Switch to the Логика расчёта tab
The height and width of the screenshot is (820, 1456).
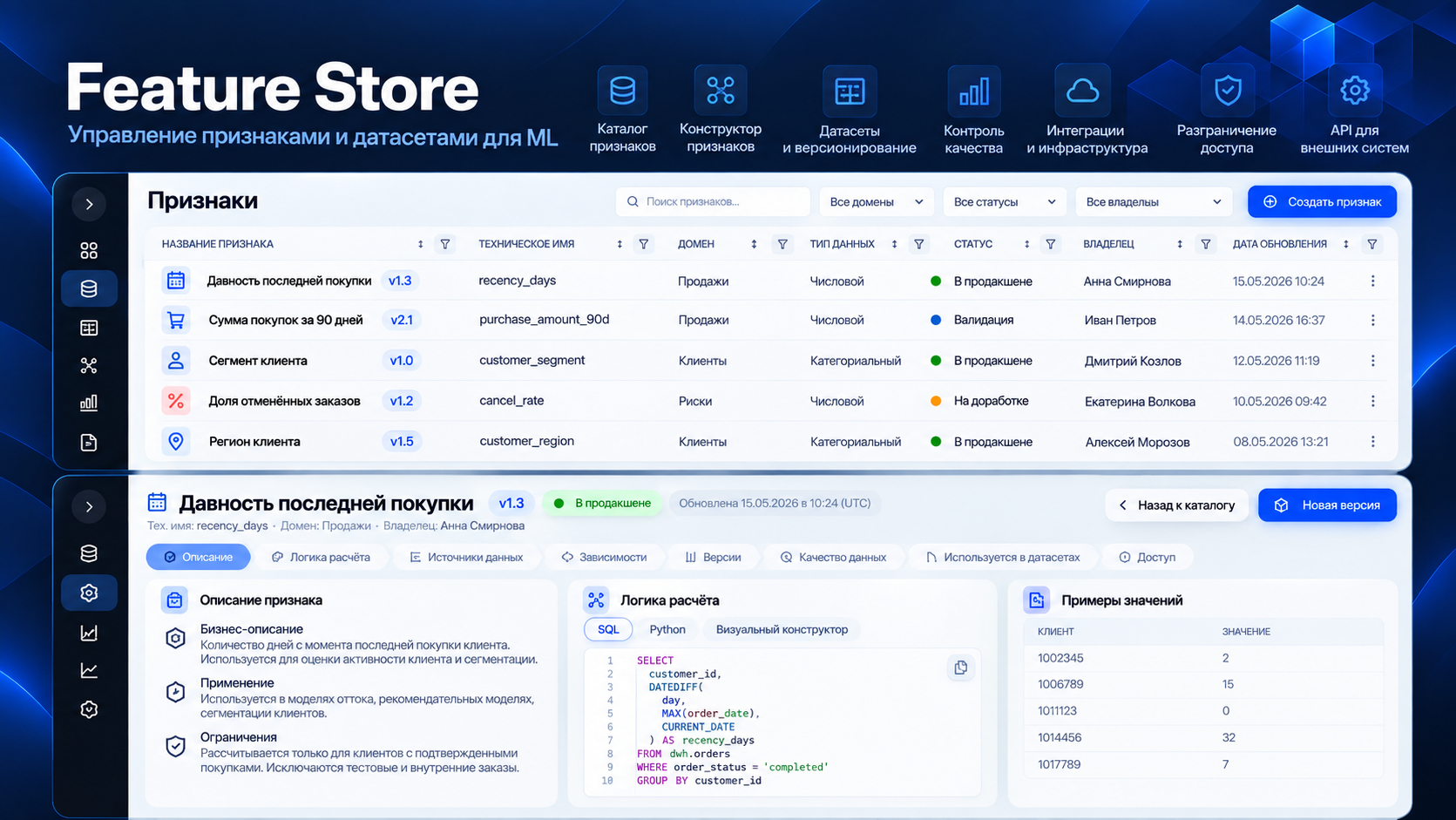[x=321, y=557]
